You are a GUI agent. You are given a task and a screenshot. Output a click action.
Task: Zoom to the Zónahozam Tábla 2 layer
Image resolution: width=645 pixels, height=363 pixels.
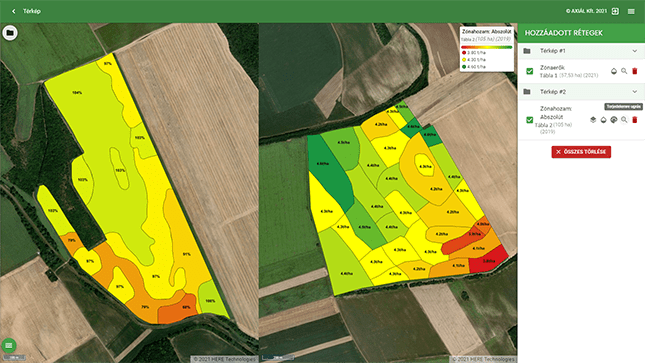624,120
